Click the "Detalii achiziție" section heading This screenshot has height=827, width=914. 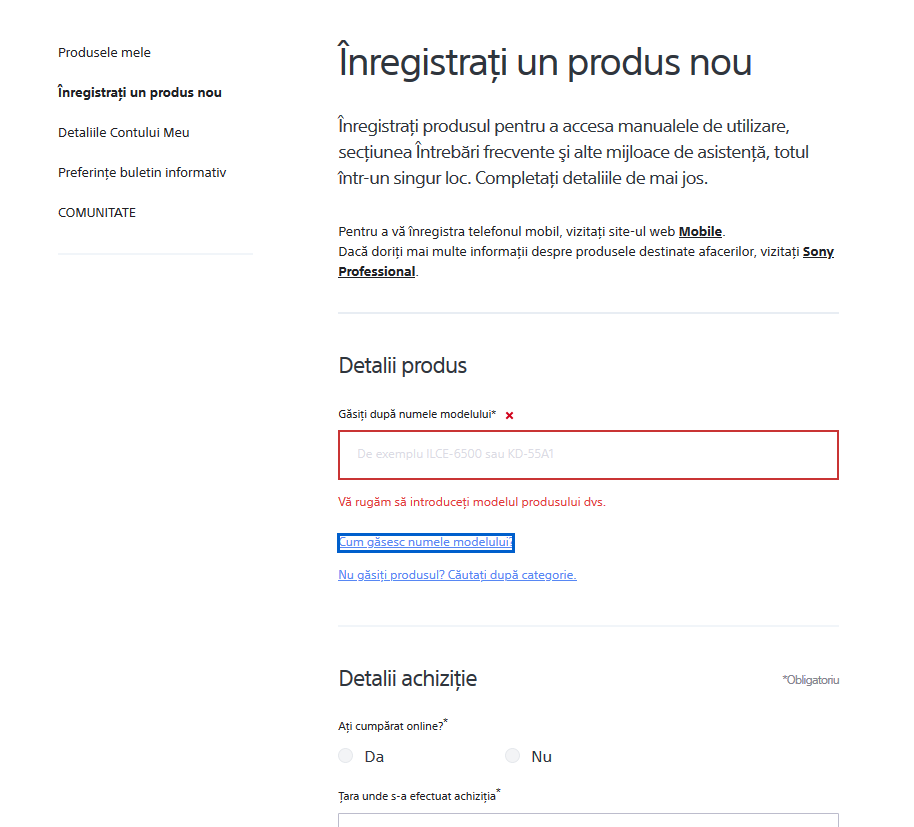click(408, 678)
